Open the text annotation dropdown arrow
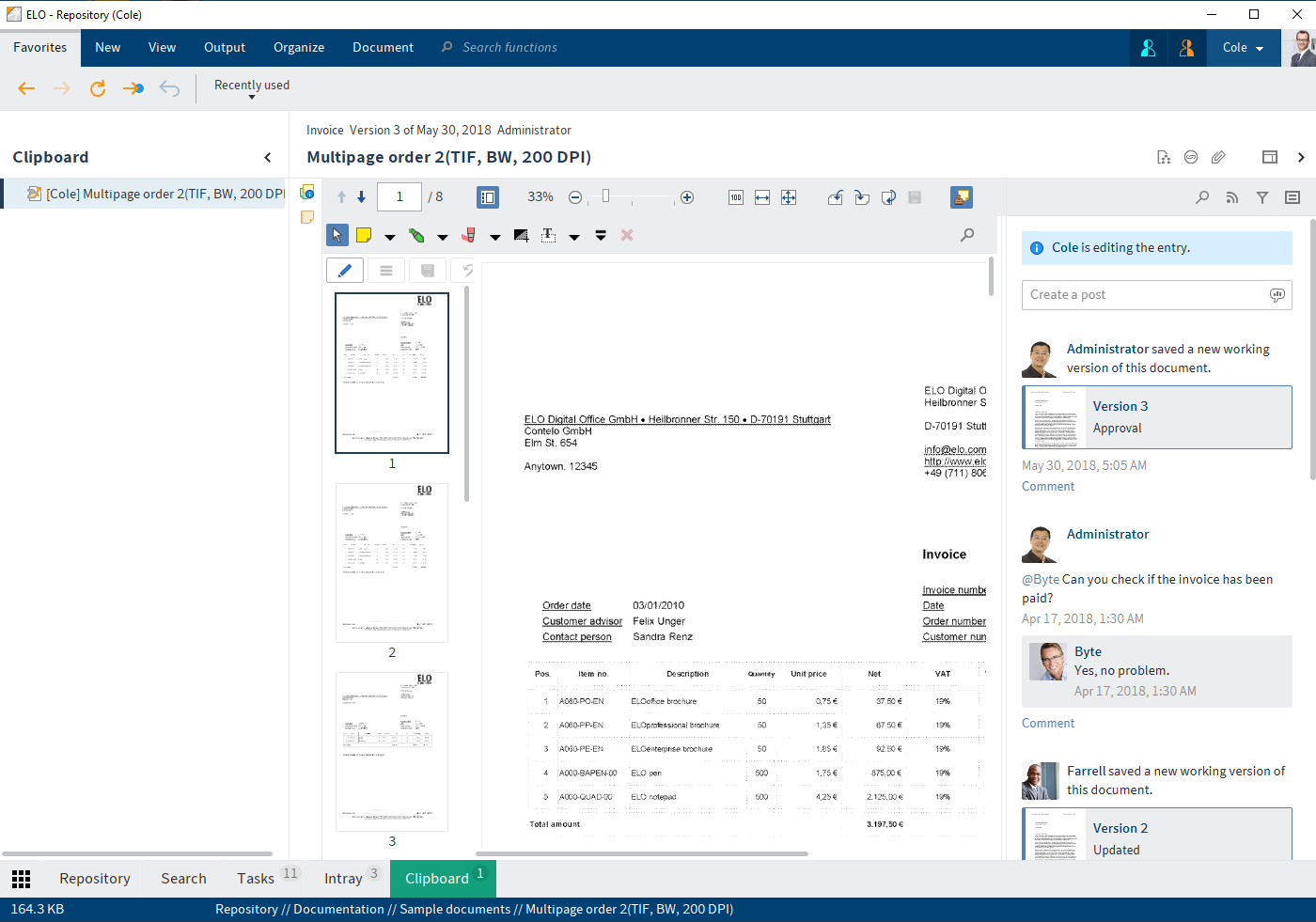1316x922 pixels. (574, 237)
